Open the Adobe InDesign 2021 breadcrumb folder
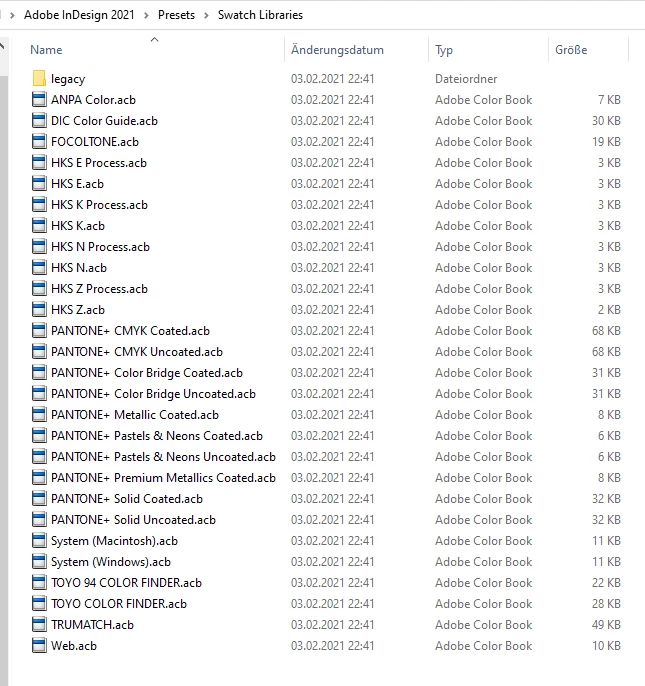 pyautogui.click(x=79, y=15)
